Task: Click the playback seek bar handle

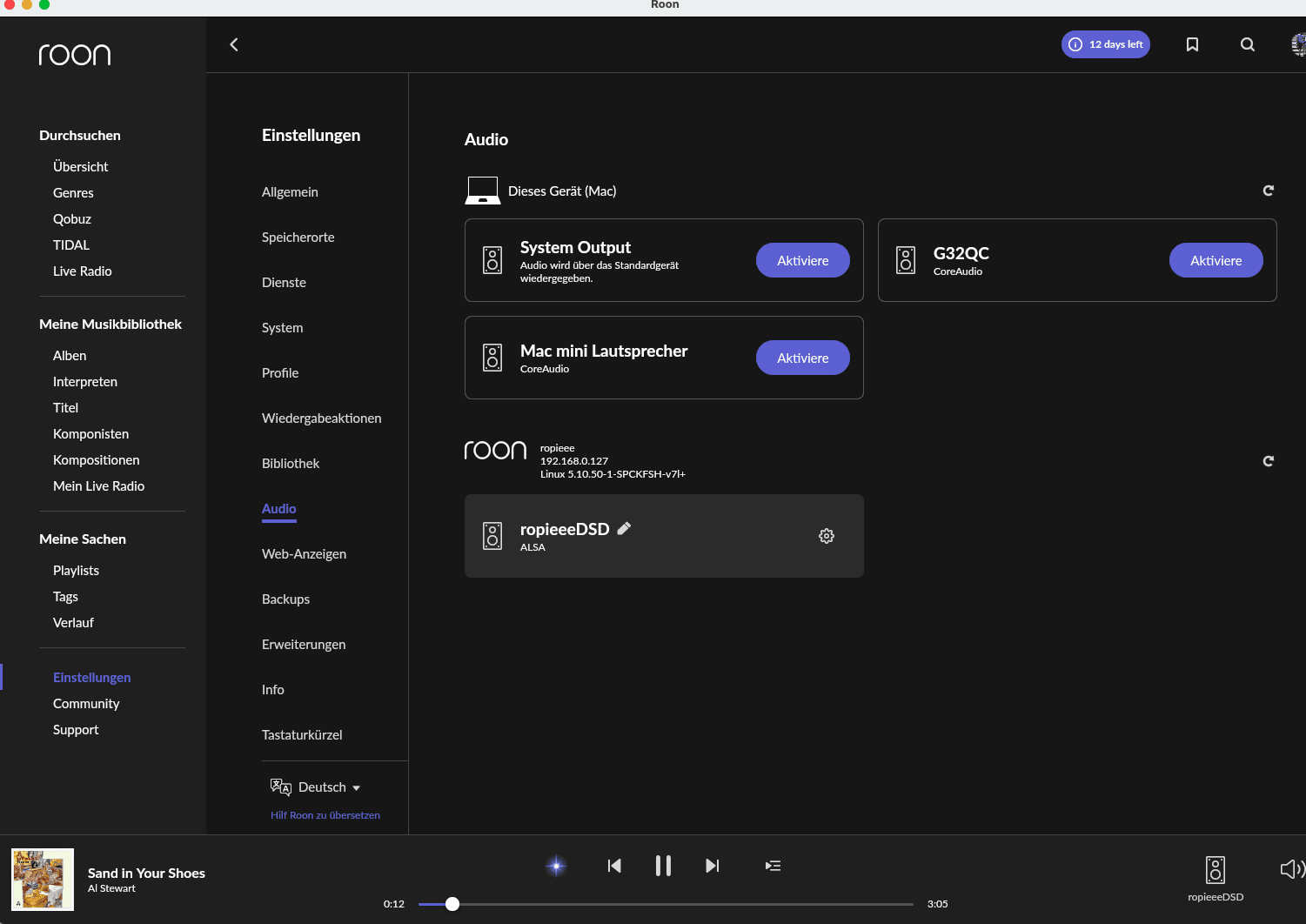Action: [x=452, y=904]
